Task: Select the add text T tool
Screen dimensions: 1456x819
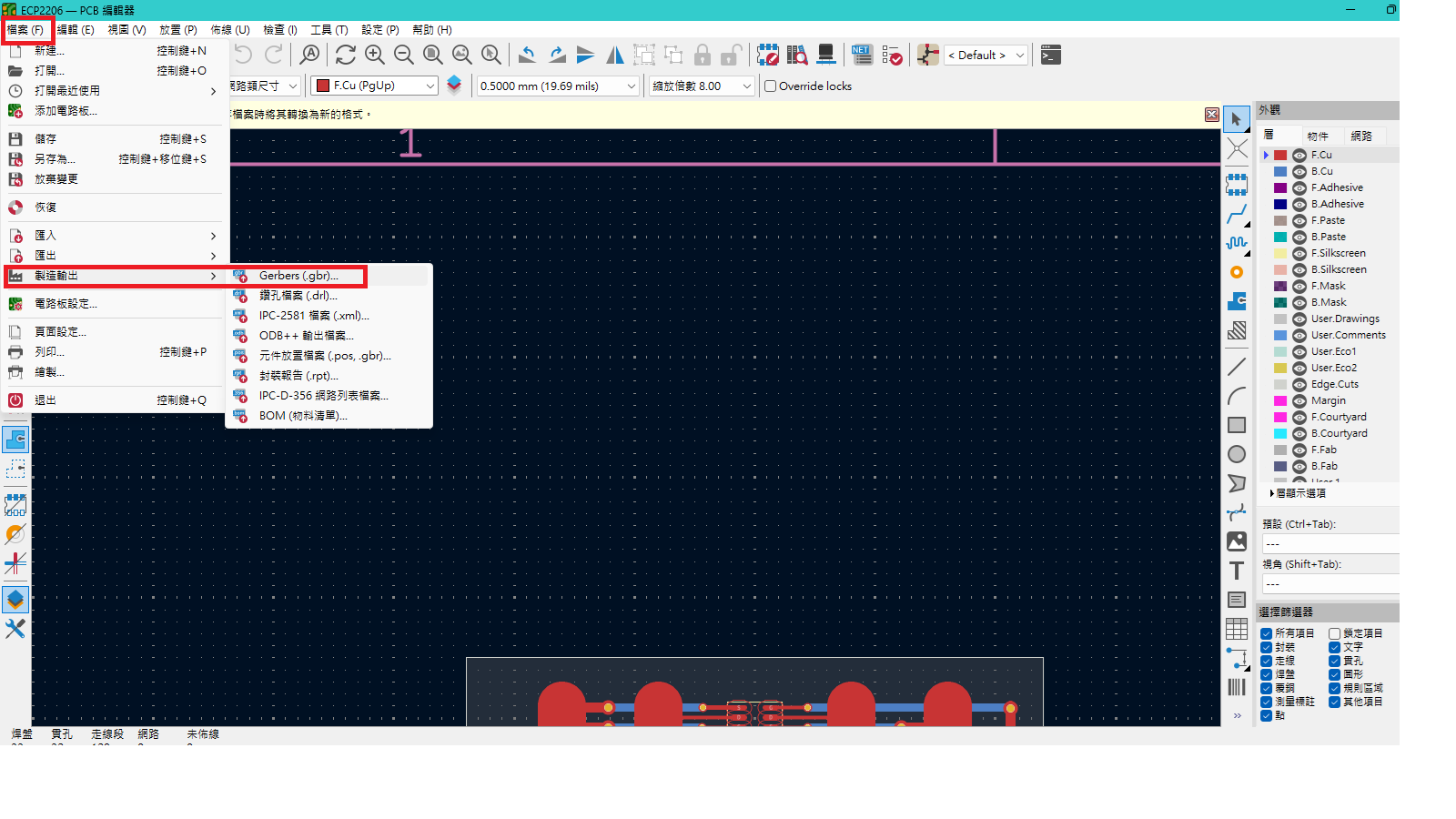Action: (1237, 571)
